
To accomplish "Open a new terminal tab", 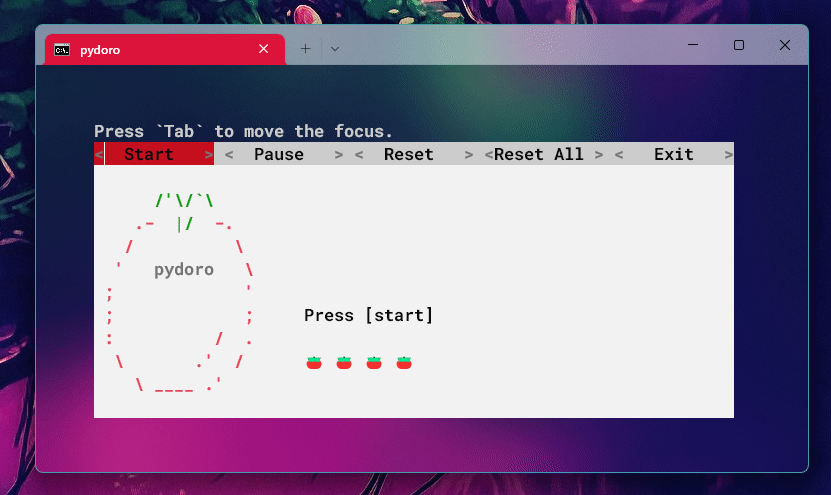I will point(305,49).
